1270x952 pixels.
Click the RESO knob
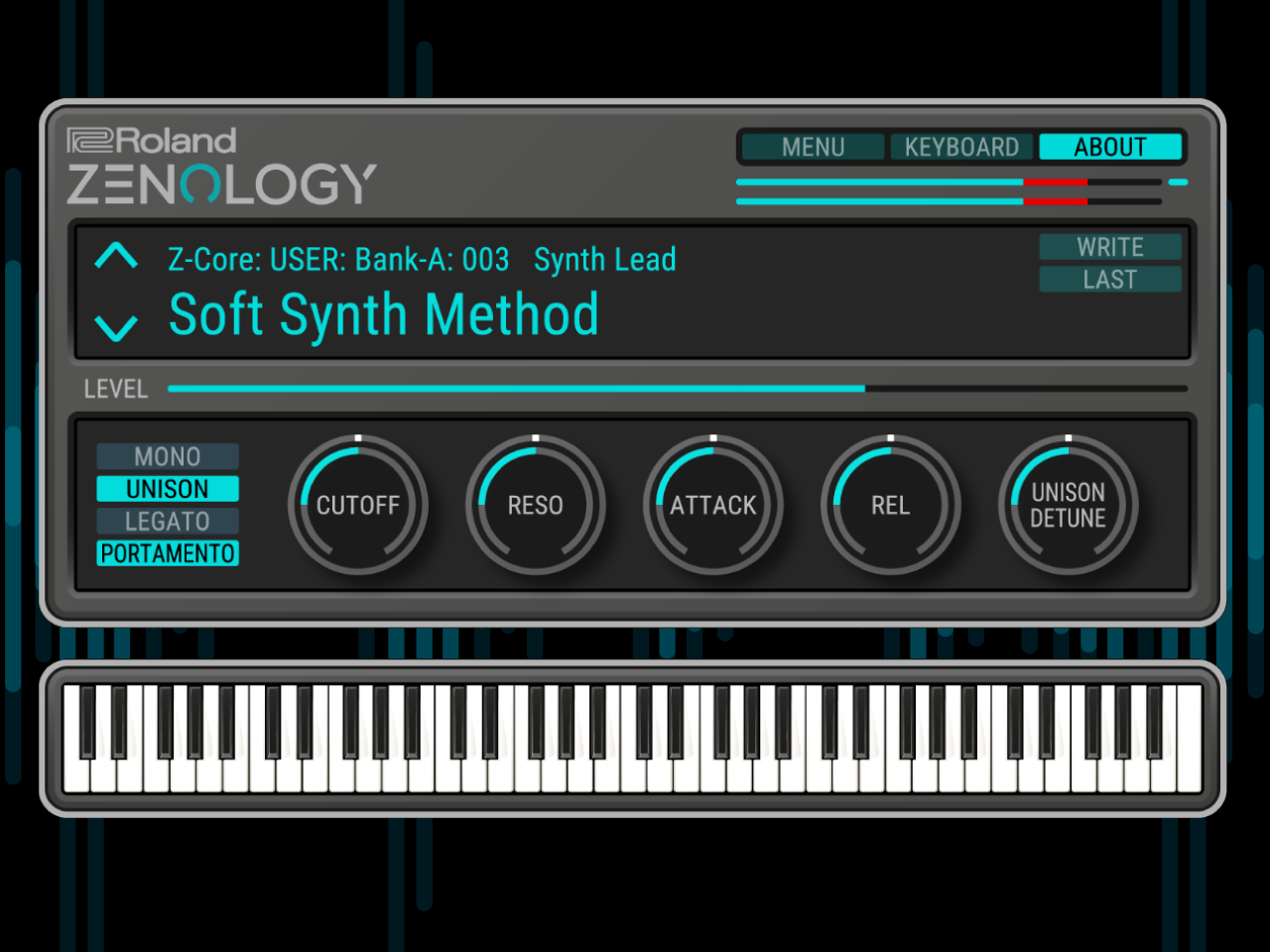(x=536, y=505)
